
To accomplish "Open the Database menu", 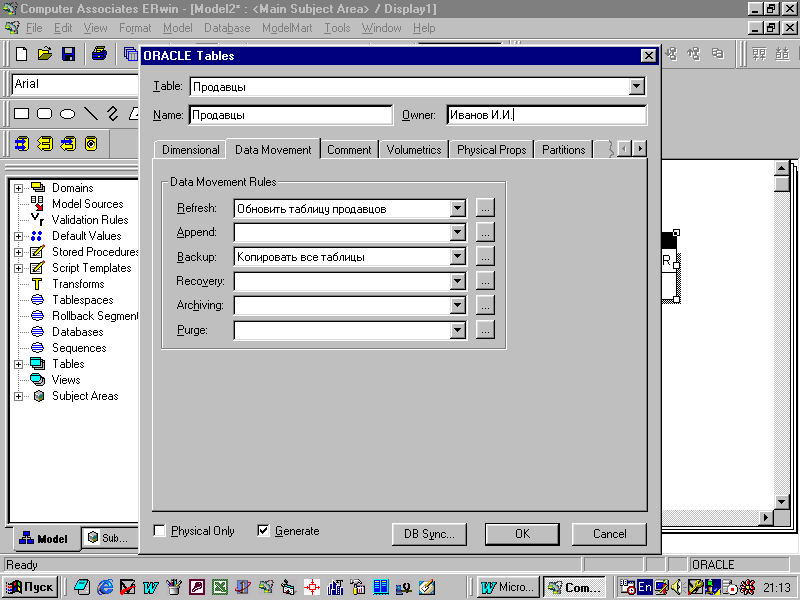I will [x=227, y=28].
